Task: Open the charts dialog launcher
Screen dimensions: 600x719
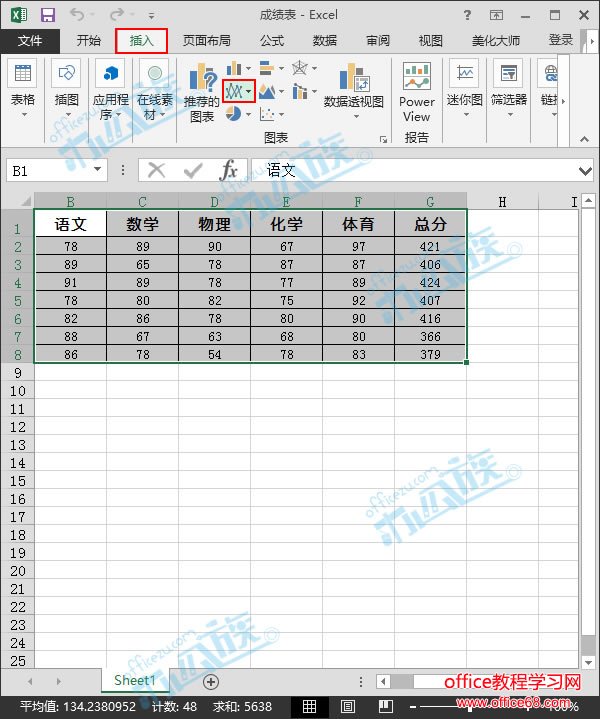Action: pyautogui.click(x=383, y=139)
